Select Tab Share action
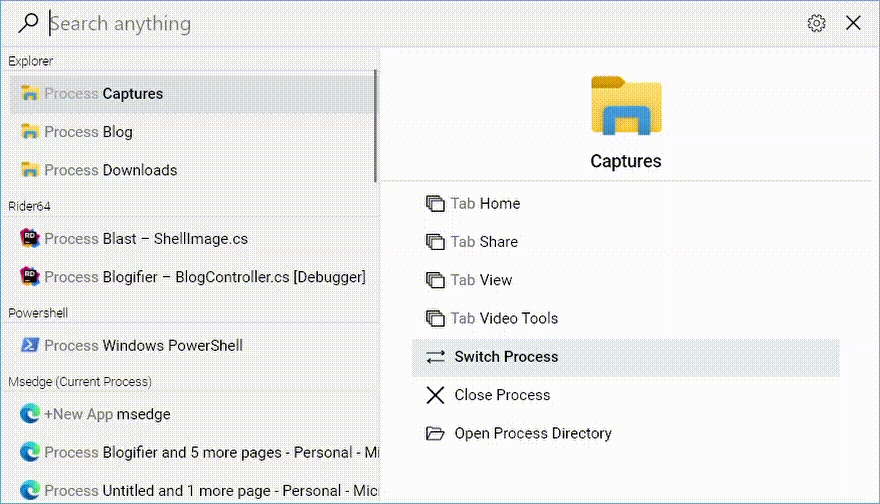 [x=626, y=242]
